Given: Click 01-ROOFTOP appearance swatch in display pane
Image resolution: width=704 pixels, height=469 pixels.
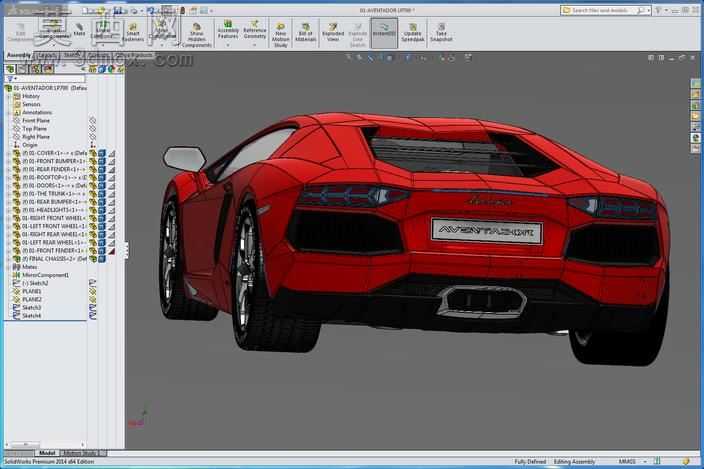Looking at the screenshot, I should pos(111,177).
